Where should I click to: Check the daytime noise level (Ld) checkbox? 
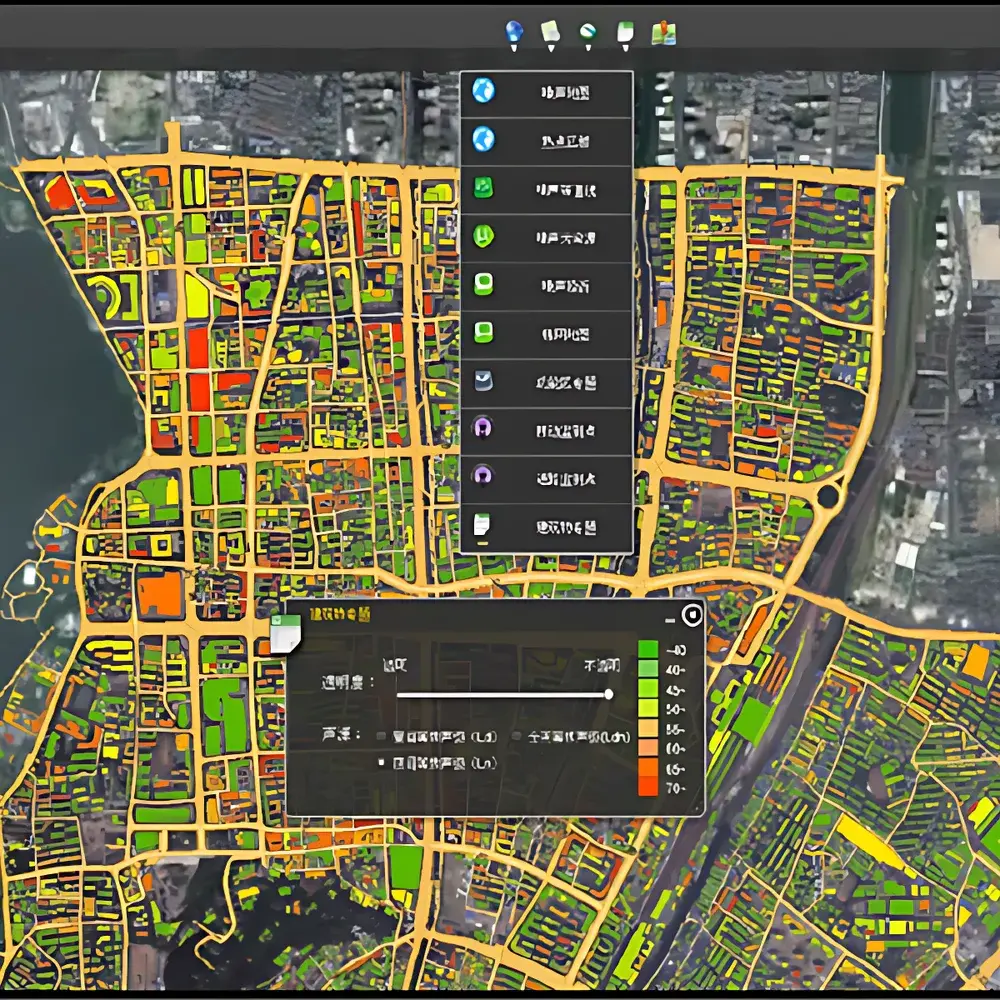[381, 735]
